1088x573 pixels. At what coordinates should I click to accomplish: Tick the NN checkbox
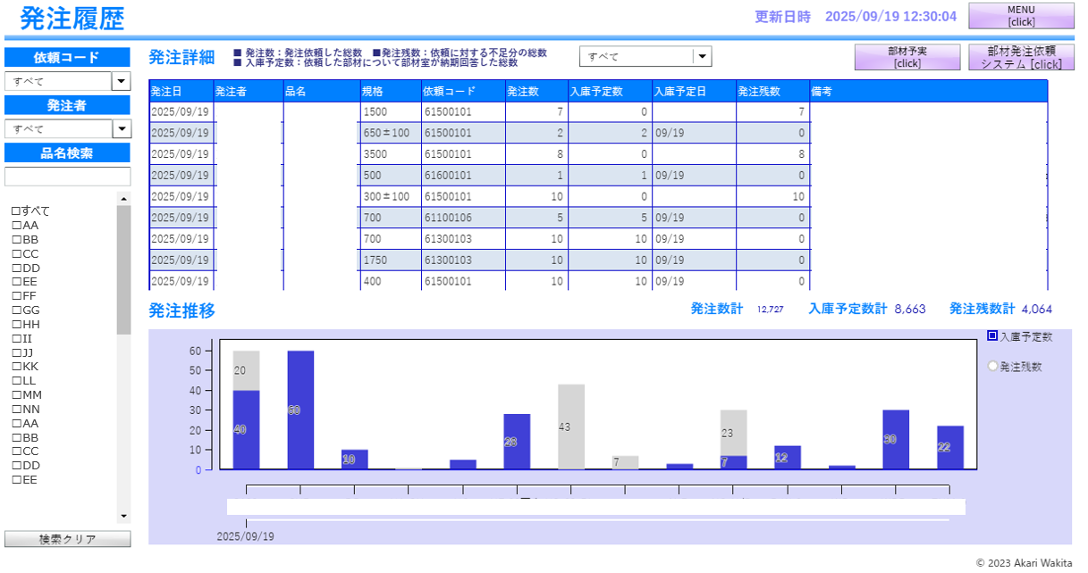click(x=16, y=409)
